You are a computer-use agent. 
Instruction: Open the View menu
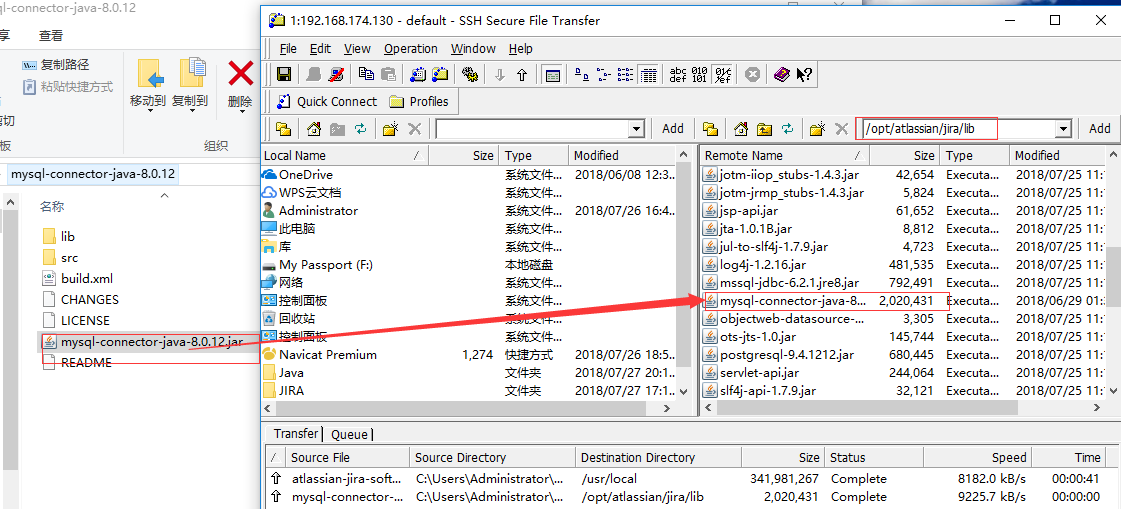point(357,49)
